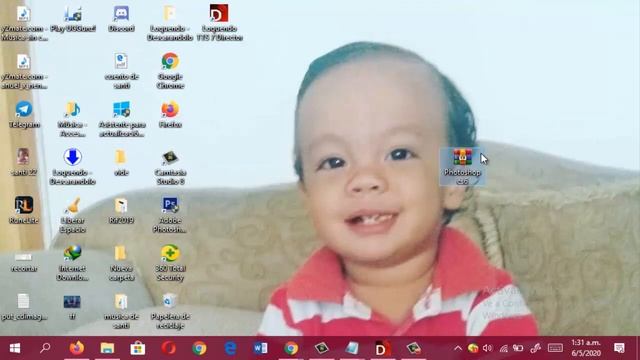
Task: Select the Adobe Photoshop desktop shortcut
Action: coord(170,215)
